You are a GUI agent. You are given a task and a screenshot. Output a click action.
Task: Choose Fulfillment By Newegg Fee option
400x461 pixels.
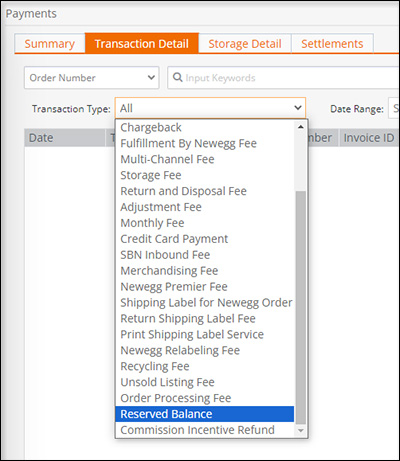pos(205,143)
